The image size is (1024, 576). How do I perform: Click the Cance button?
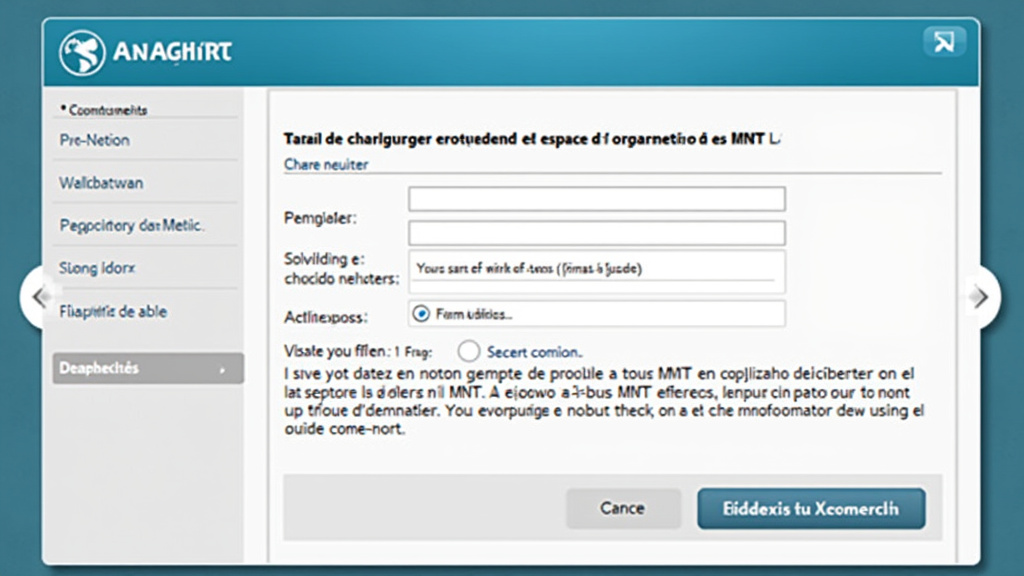(x=623, y=508)
